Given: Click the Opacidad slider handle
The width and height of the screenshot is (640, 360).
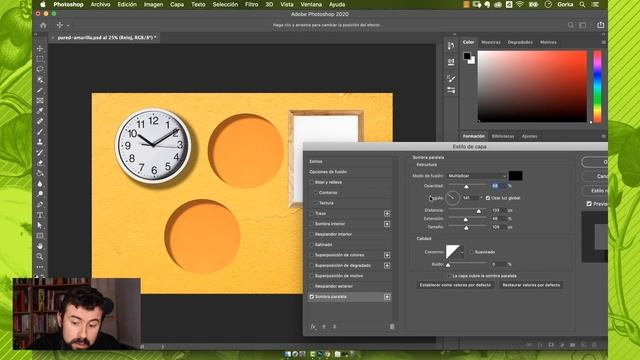Looking at the screenshot, I should tap(466, 187).
